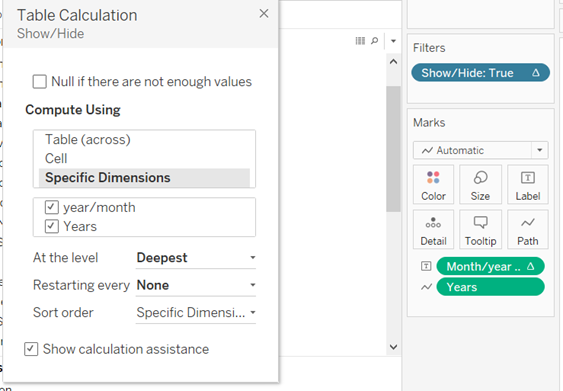Open the Restarting every dropdown
The height and width of the screenshot is (391, 563).
(x=196, y=285)
